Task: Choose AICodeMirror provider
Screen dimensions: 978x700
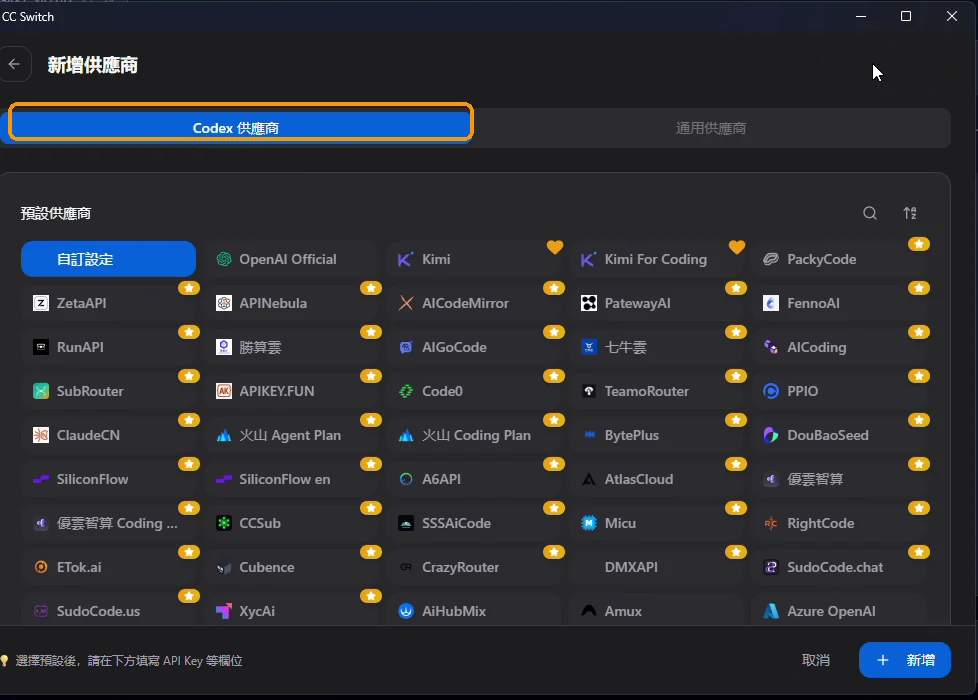Action: (x=474, y=303)
